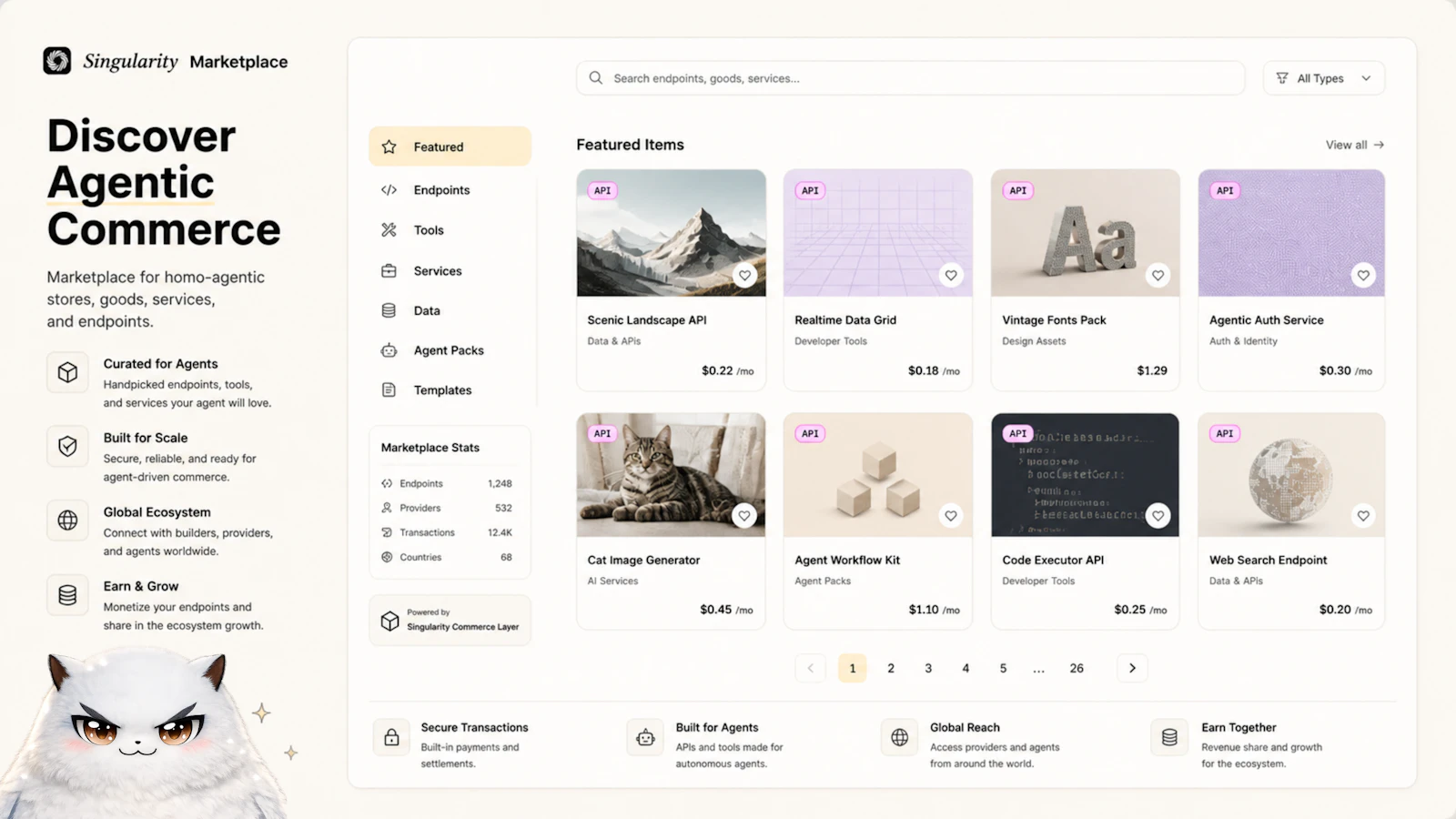Click the $1.29 price on Vintage Fonts Pack
Screen dimensions: 1456x819
click(1152, 370)
